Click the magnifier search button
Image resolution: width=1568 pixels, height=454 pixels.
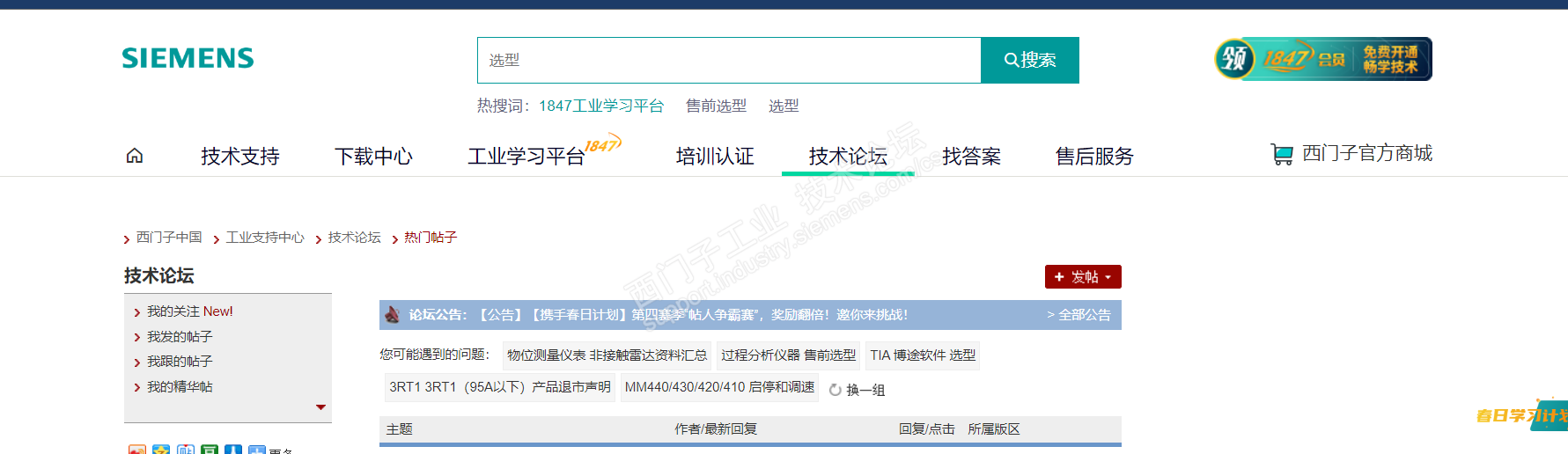coord(1030,60)
